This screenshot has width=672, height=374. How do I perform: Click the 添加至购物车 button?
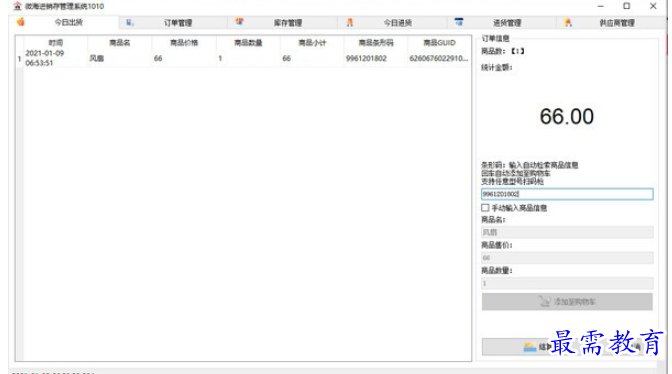click(567, 302)
